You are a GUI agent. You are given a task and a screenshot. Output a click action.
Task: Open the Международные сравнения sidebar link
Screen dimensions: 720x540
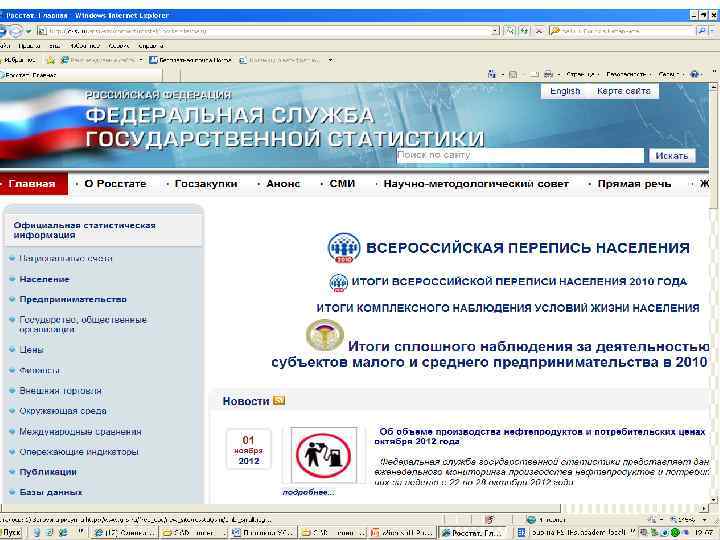tap(80, 432)
